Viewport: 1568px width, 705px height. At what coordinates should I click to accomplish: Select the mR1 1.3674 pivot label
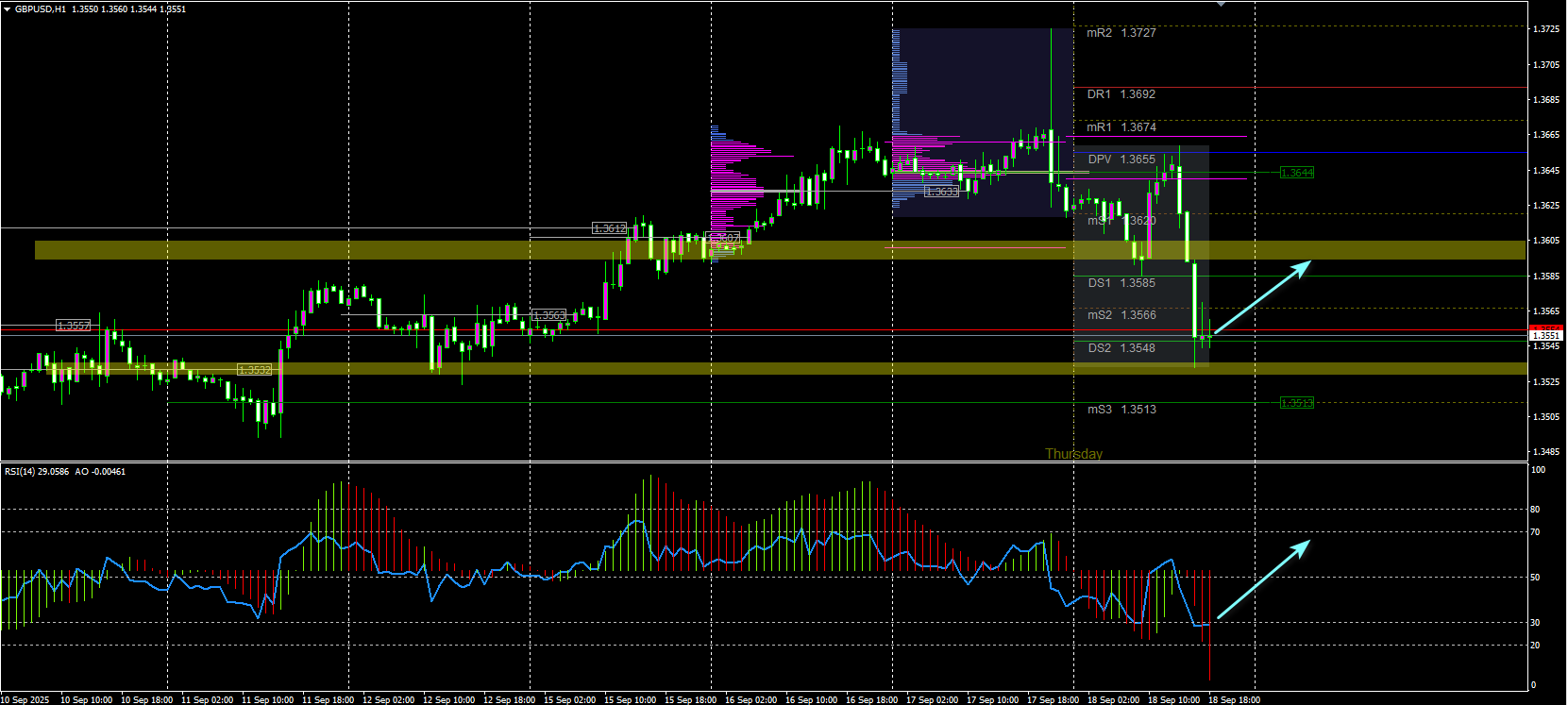[x=1121, y=126]
